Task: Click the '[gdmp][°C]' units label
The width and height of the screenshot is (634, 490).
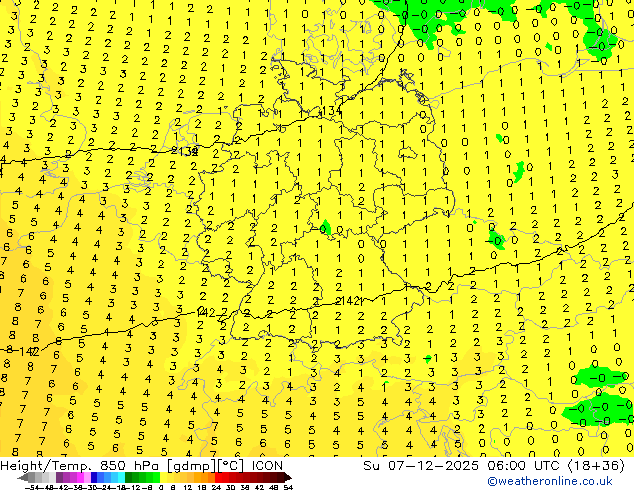Action: 206,466
